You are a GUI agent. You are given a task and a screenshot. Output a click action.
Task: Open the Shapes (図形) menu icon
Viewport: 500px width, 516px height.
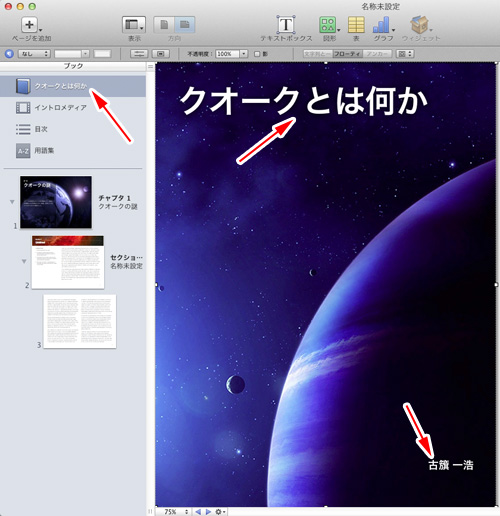pyautogui.click(x=328, y=25)
